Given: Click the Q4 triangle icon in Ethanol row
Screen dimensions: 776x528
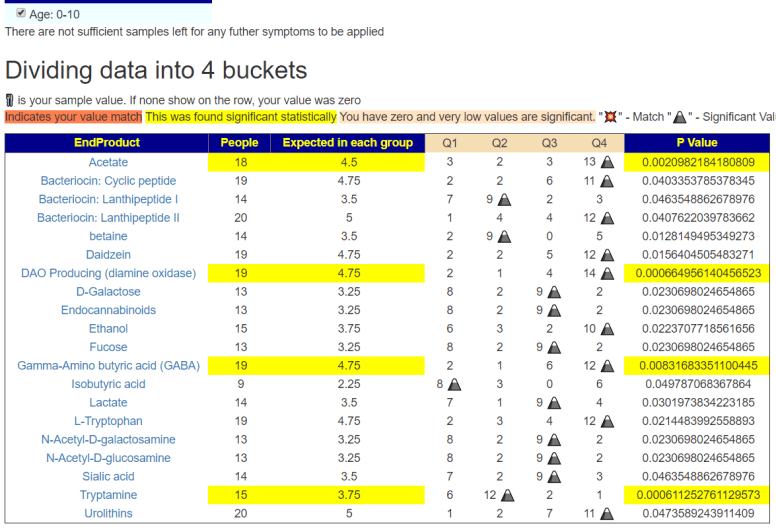Looking at the screenshot, I should click(607, 329).
